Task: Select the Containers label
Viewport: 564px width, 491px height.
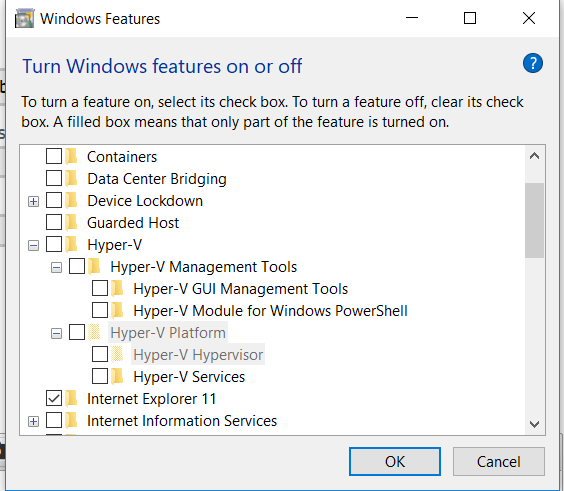Action: [122, 157]
